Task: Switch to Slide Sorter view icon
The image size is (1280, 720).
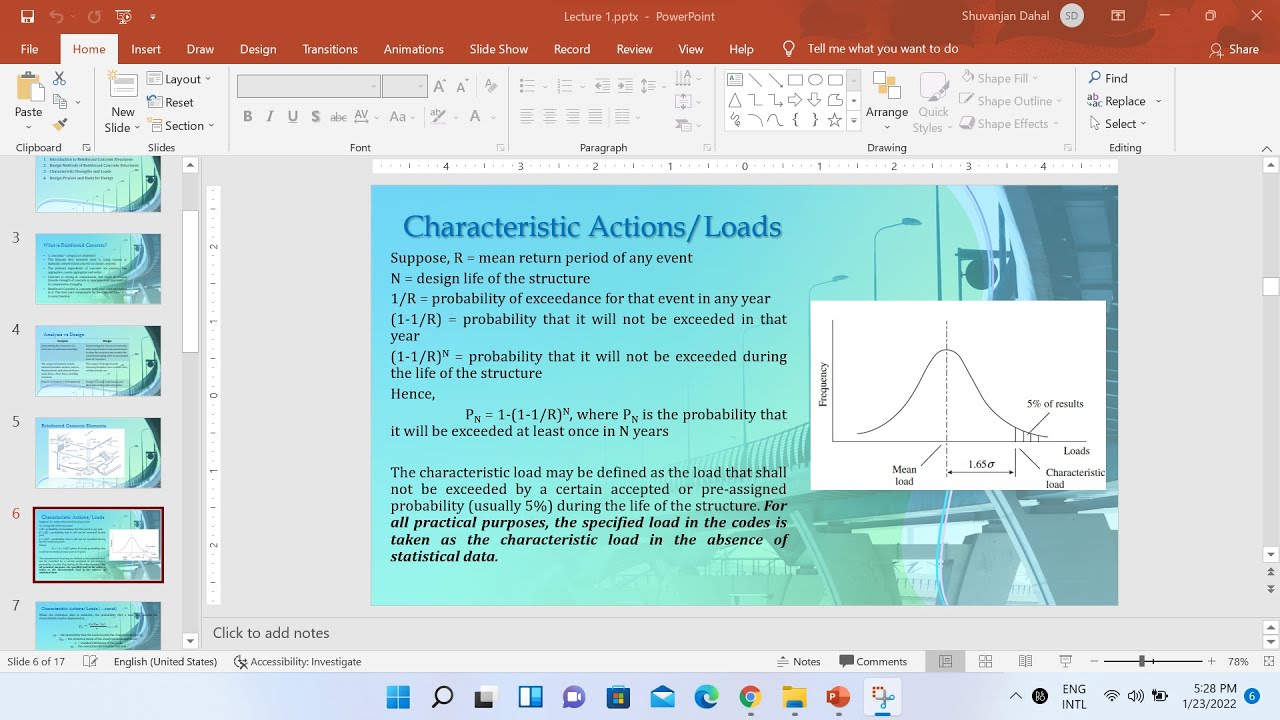Action: (x=985, y=661)
